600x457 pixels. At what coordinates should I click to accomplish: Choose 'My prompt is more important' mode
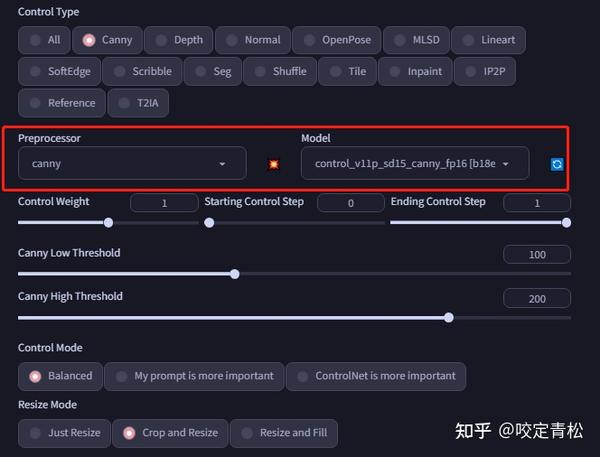[194, 376]
